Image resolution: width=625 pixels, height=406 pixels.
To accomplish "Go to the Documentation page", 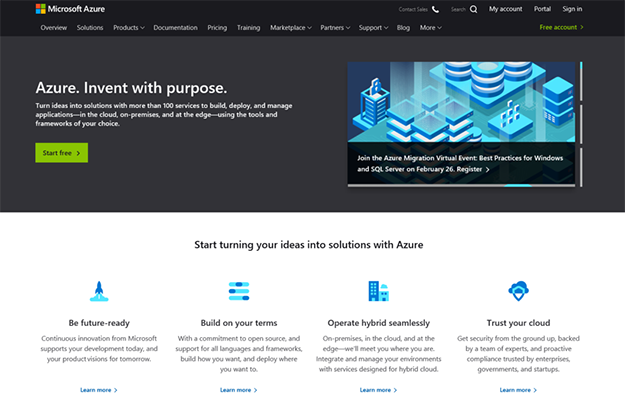I will coord(175,27).
